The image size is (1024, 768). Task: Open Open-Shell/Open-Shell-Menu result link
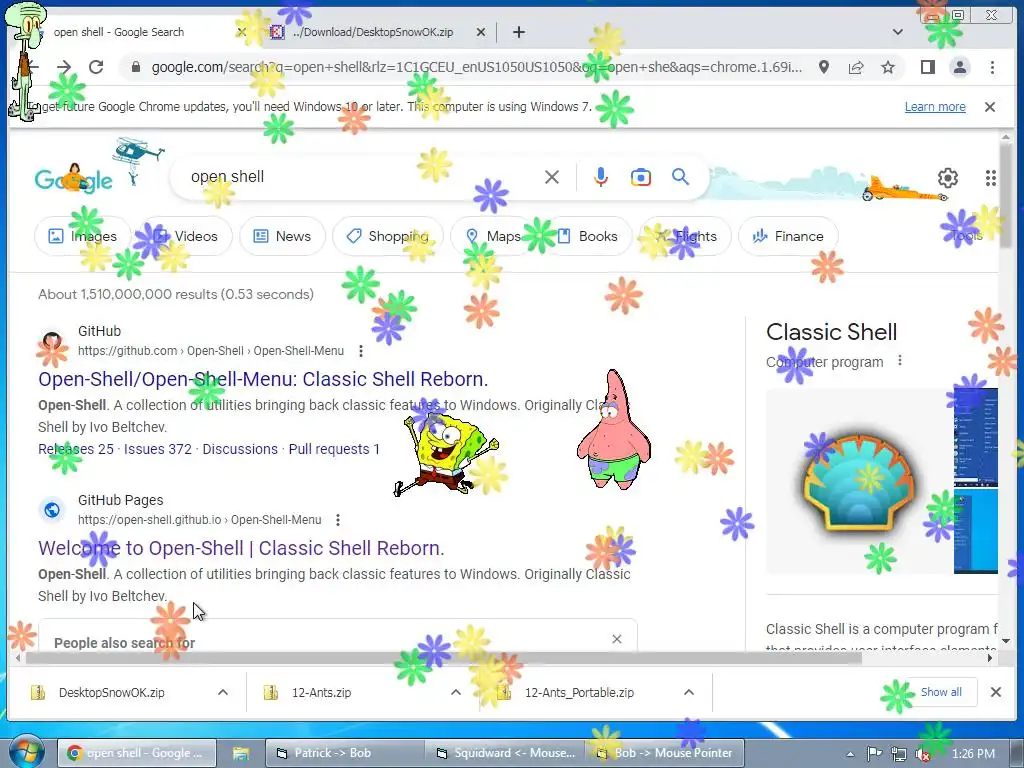click(x=263, y=379)
